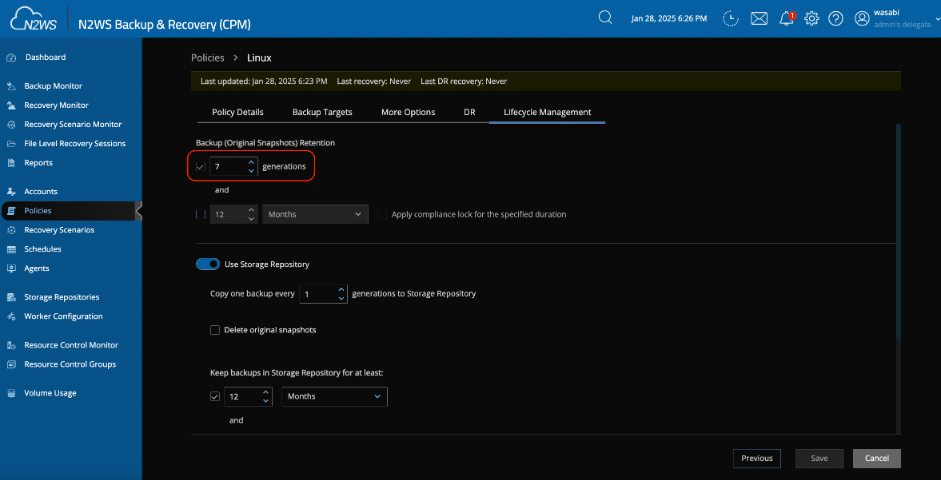Click the Dashboard sidebar icon
941x480 pixels.
[x=10, y=58]
